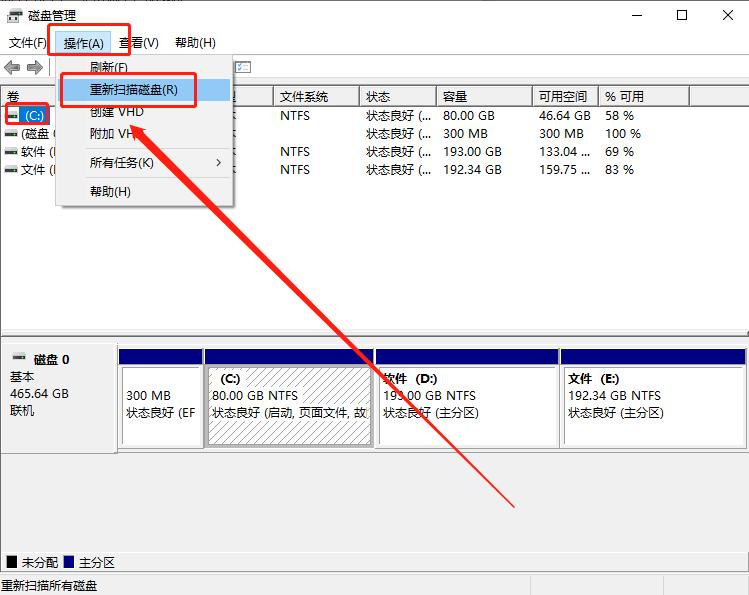Minimize the Disk Management window
Image resolution: width=749 pixels, height=595 pixels.
tap(637, 15)
